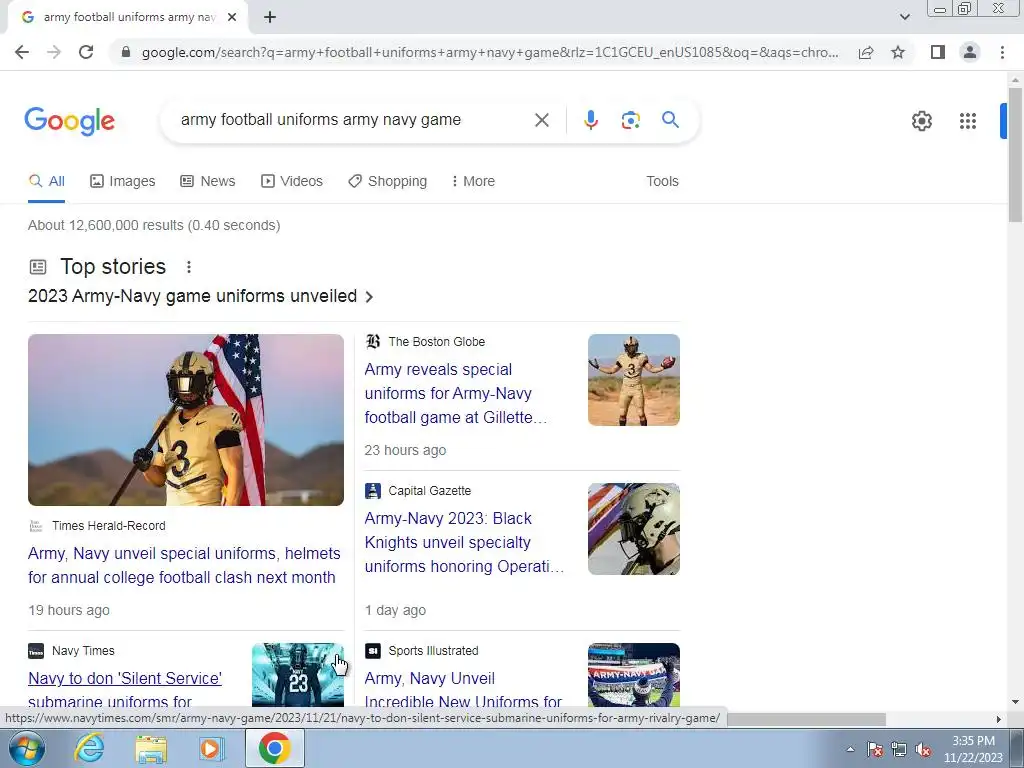Click the blue search magnifier button
The height and width of the screenshot is (768, 1024).
[x=670, y=120]
